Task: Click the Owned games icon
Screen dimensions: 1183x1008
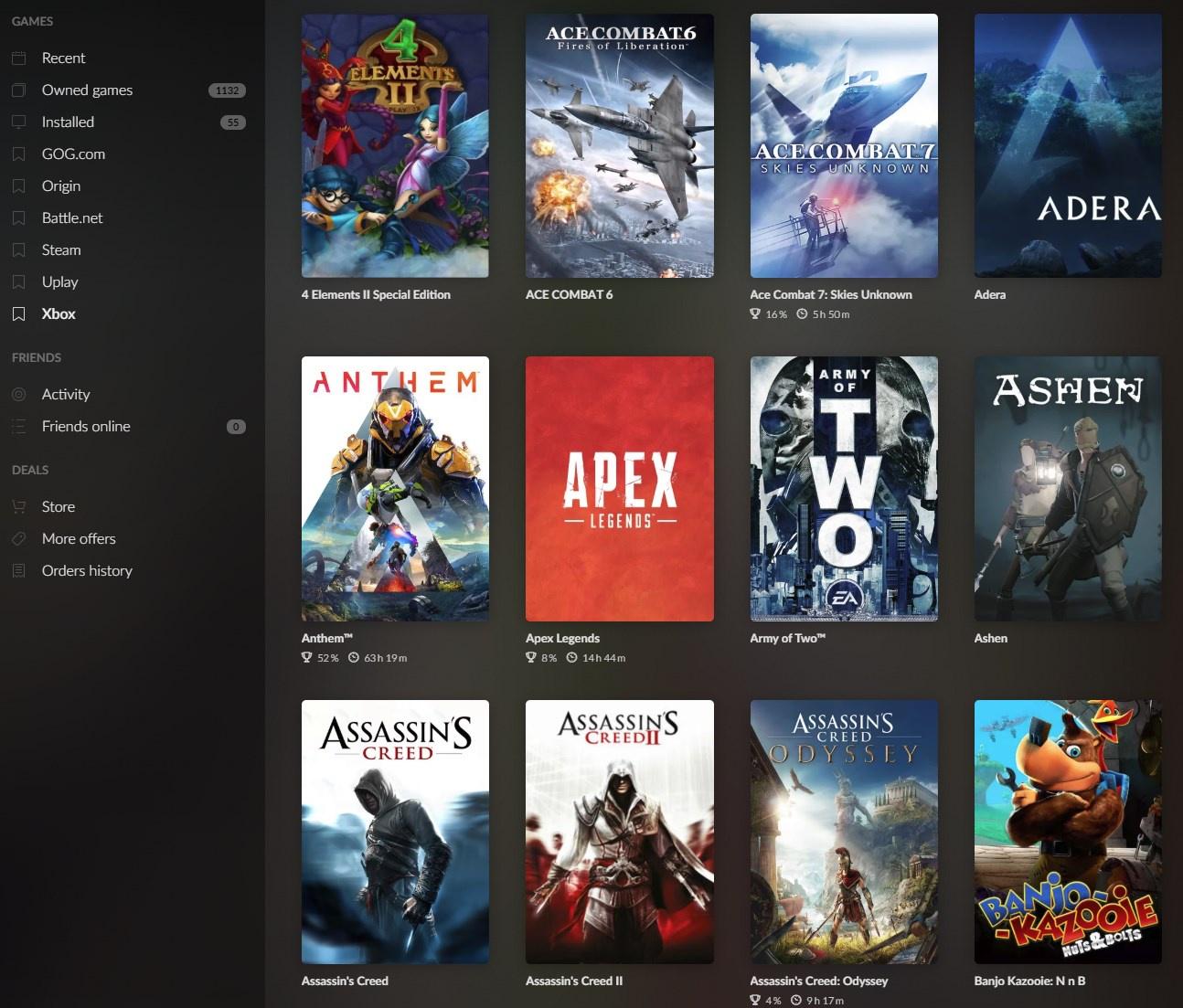Action: [x=18, y=90]
